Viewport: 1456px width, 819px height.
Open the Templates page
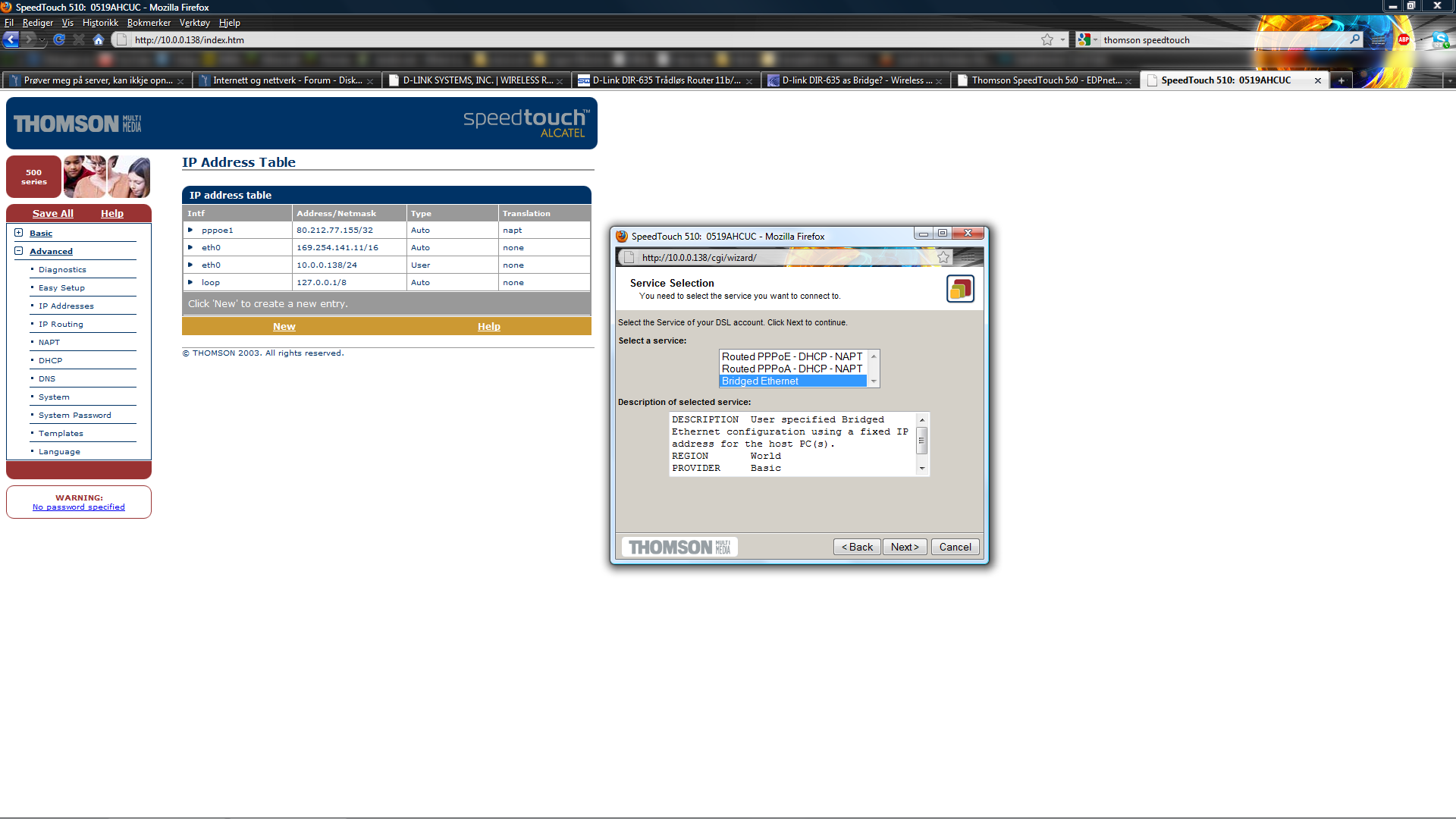pyautogui.click(x=61, y=434)
